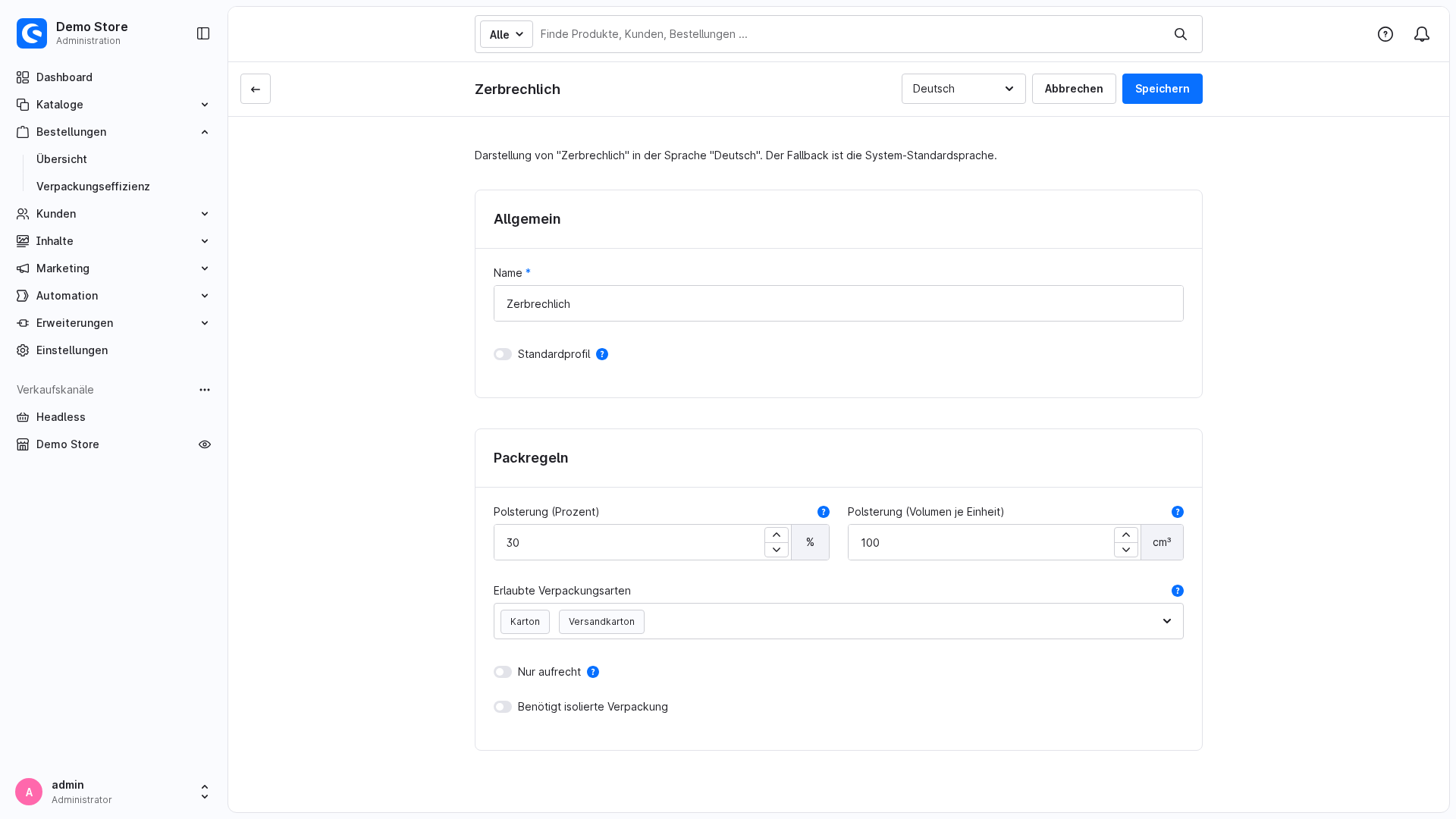This screenshot has height=819, width=1456.
Task: Show Nur aufrecht help icon
Action: coord(593,672)
